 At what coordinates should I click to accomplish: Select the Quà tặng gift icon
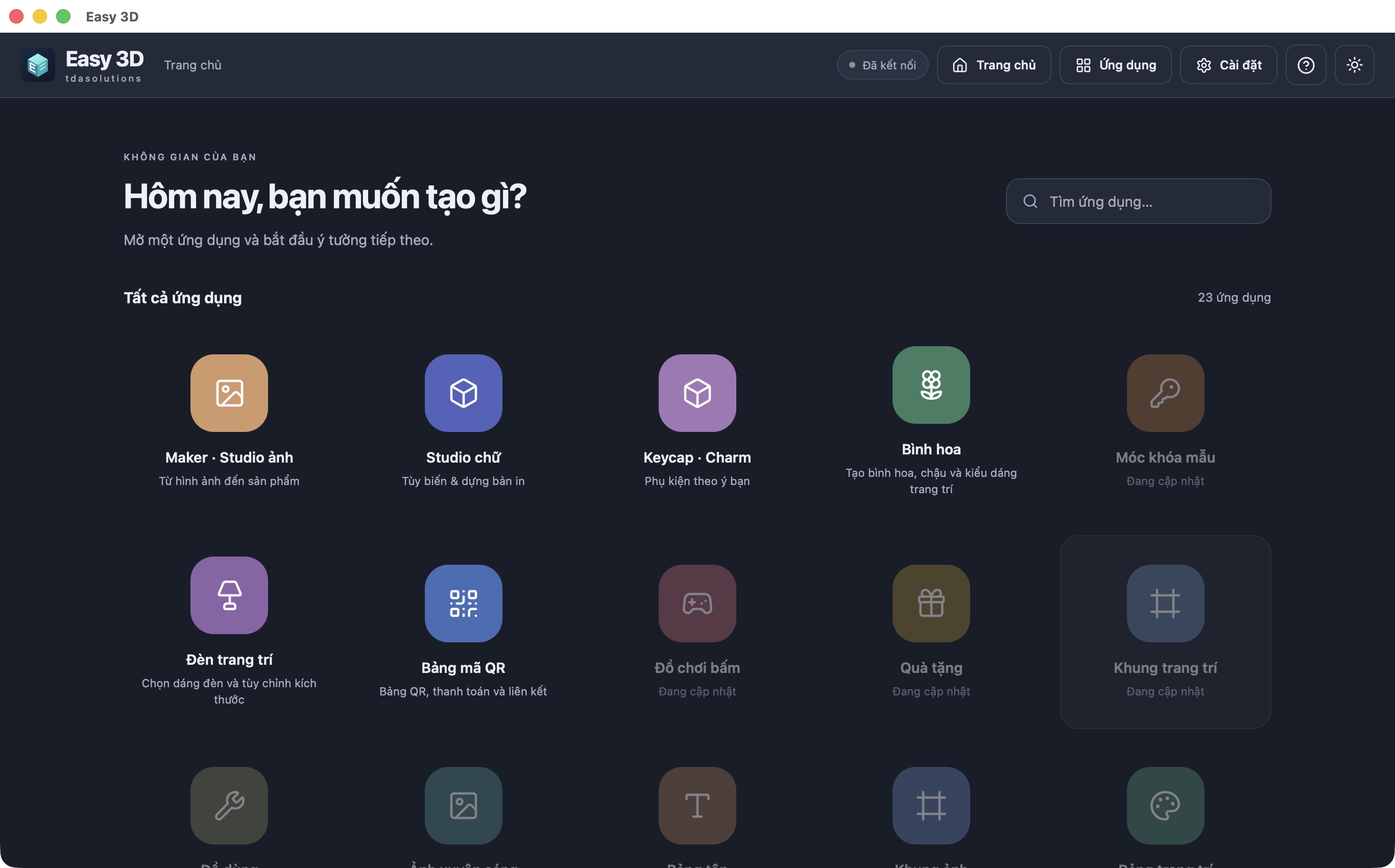tap(931, 604)
